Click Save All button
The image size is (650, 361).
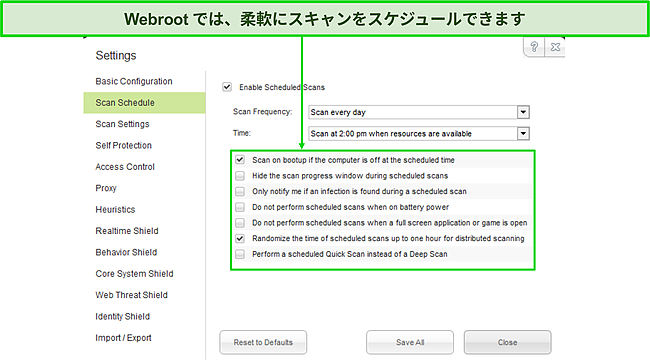coord(410,342)
